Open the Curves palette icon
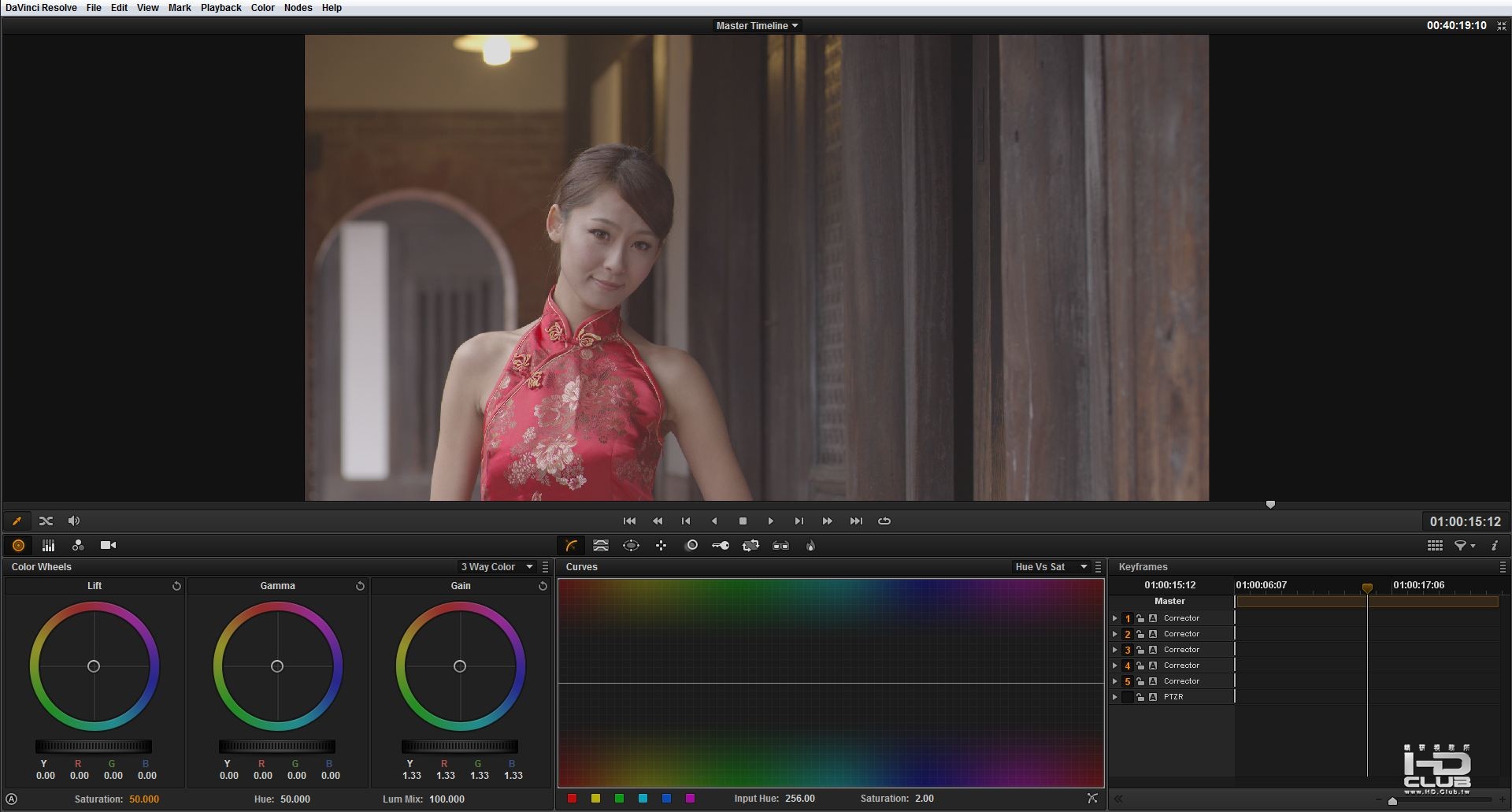This screenshot has height=812, width=1512. [572, 545]
